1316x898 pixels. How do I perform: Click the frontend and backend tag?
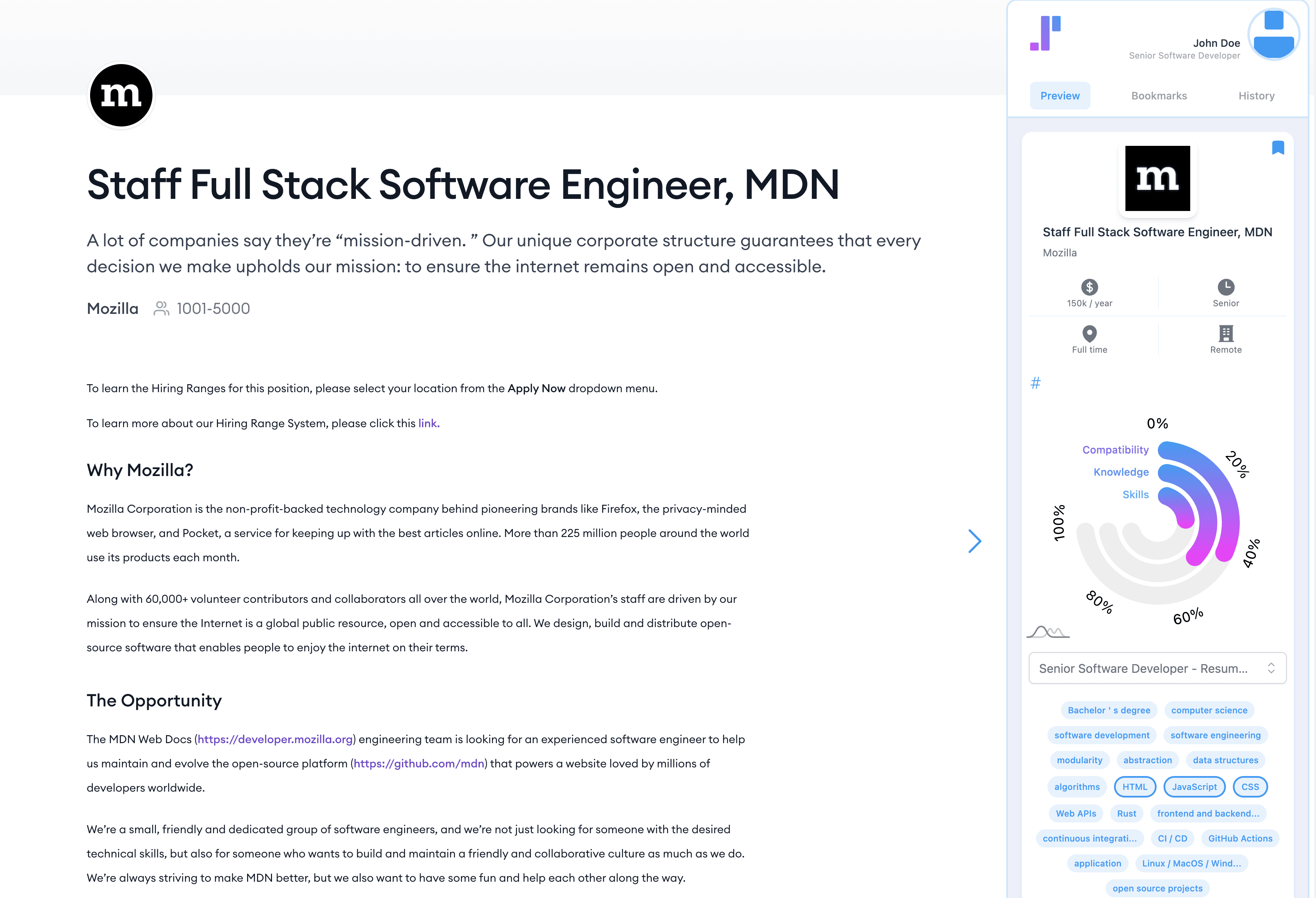tap(1208, 813)
